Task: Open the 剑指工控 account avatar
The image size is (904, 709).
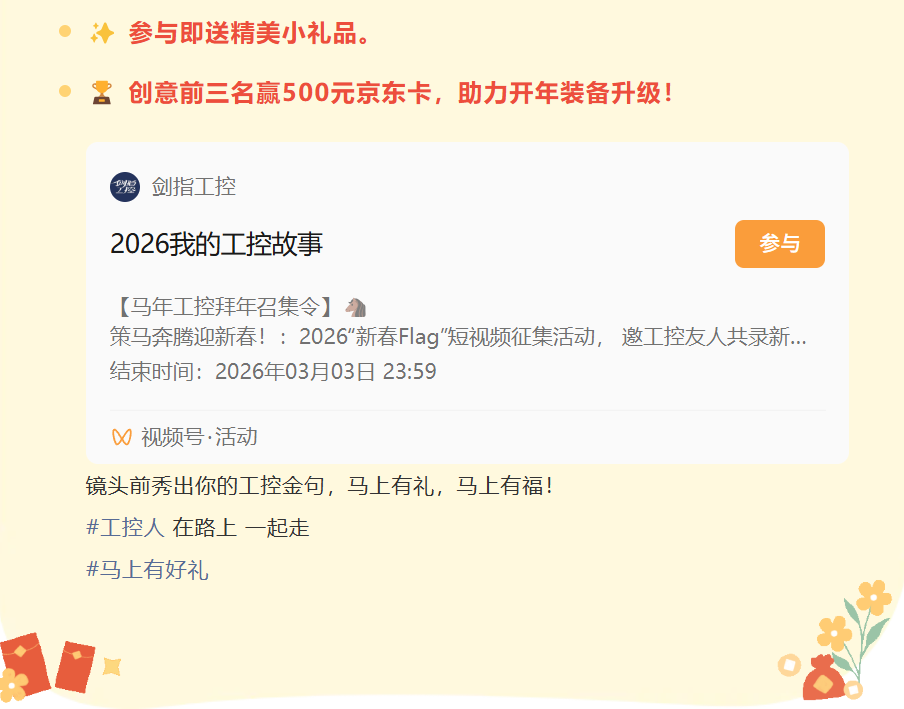Action: 125,187
